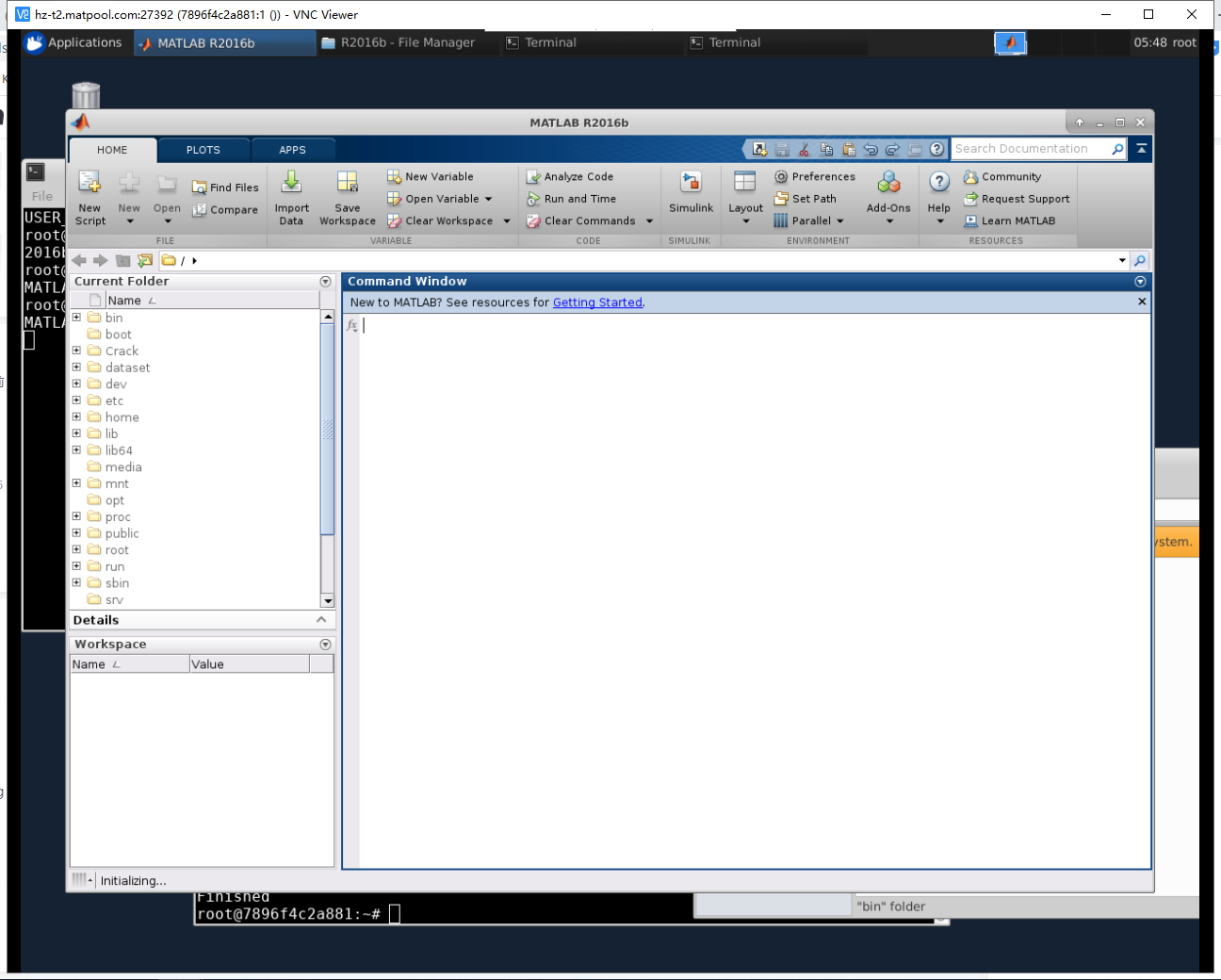Expand the dataset folder tree node
1221x980 pixels.
pyautogui.click(x=76, y=367)
